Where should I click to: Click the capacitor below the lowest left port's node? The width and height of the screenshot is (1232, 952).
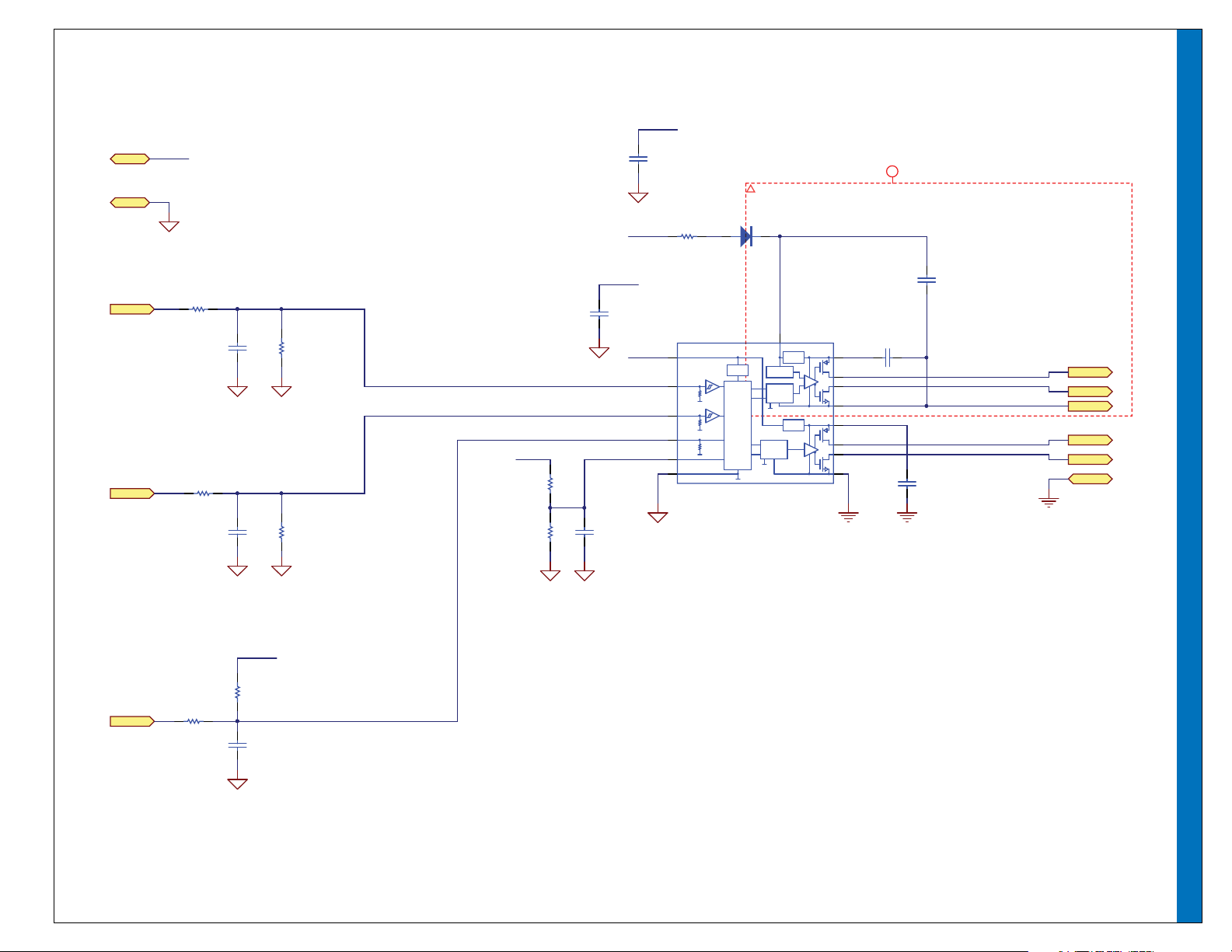[x=237, y=745]
